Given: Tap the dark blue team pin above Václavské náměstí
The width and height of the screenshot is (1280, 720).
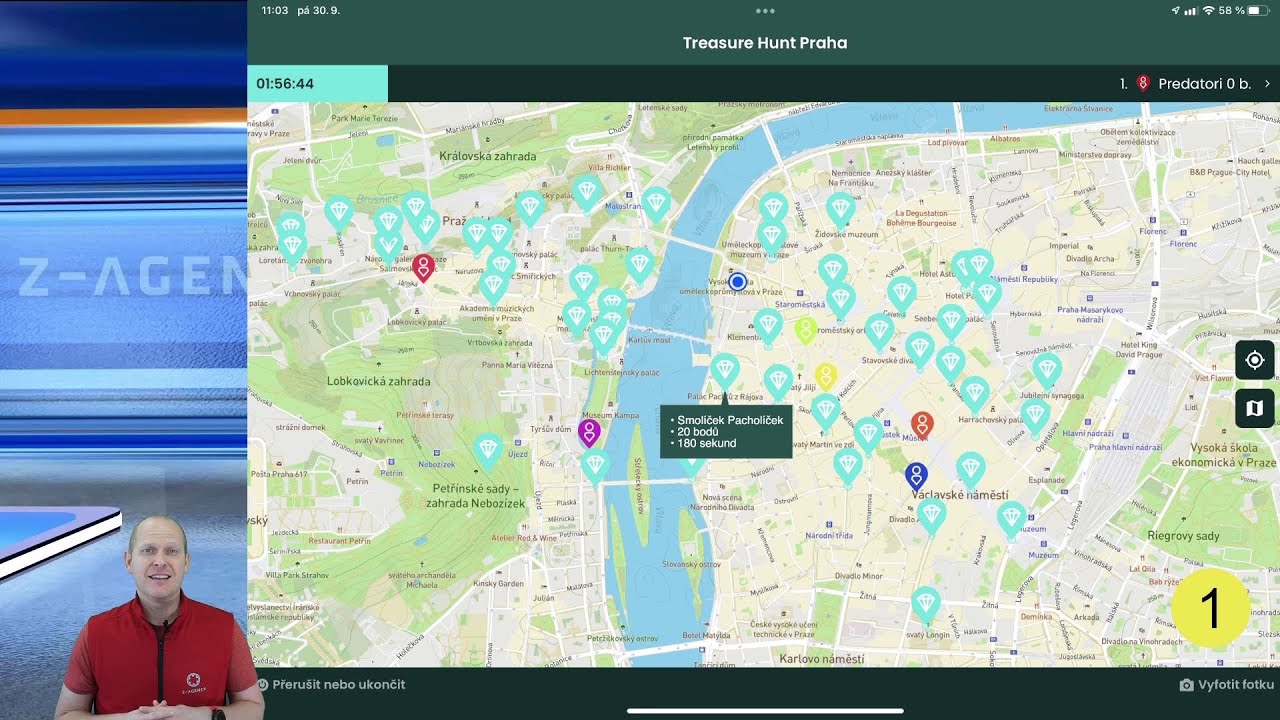Looking at the screenshot, I should click(916, 476).
